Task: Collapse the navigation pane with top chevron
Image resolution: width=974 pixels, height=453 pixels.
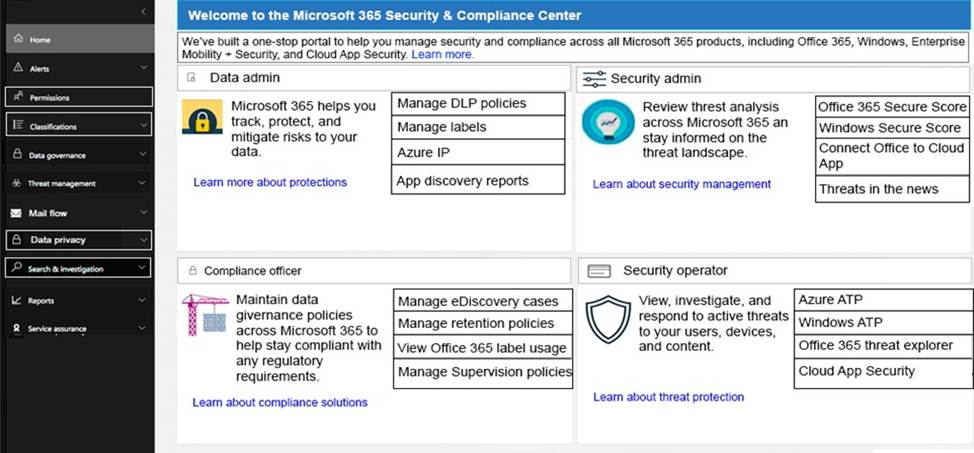Action: 143,12
